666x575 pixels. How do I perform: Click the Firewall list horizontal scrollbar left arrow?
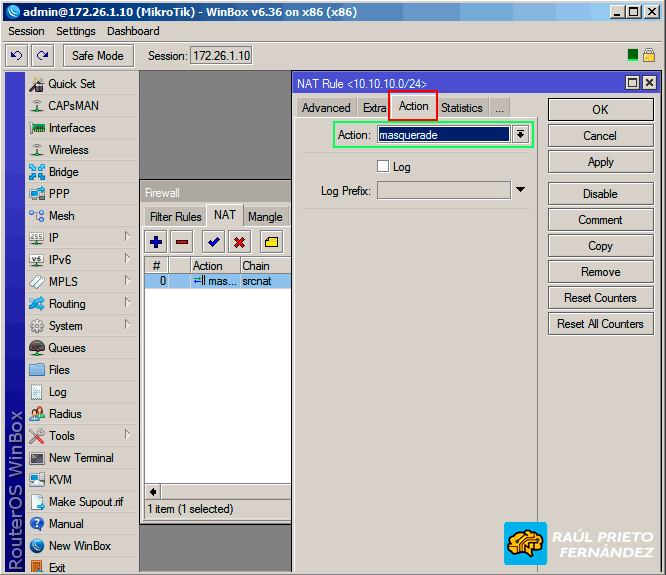click(x=153, y=491)
